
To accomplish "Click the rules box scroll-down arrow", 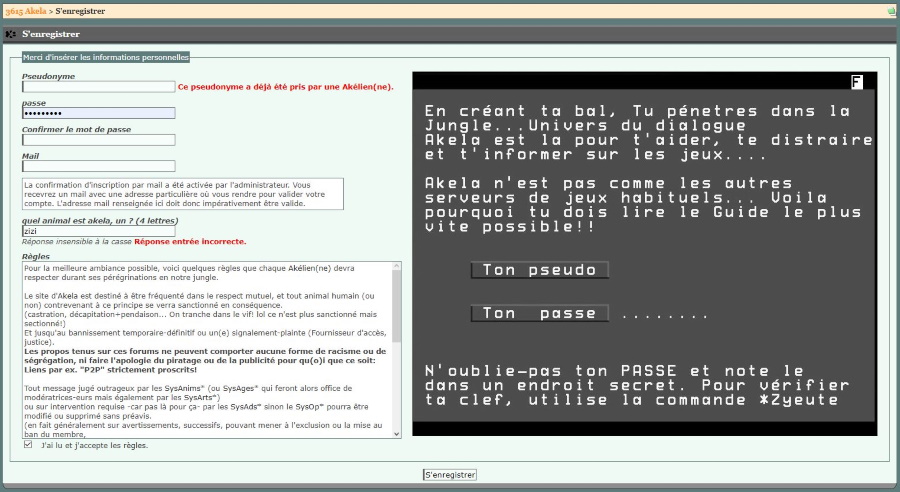I will [396, 433].
